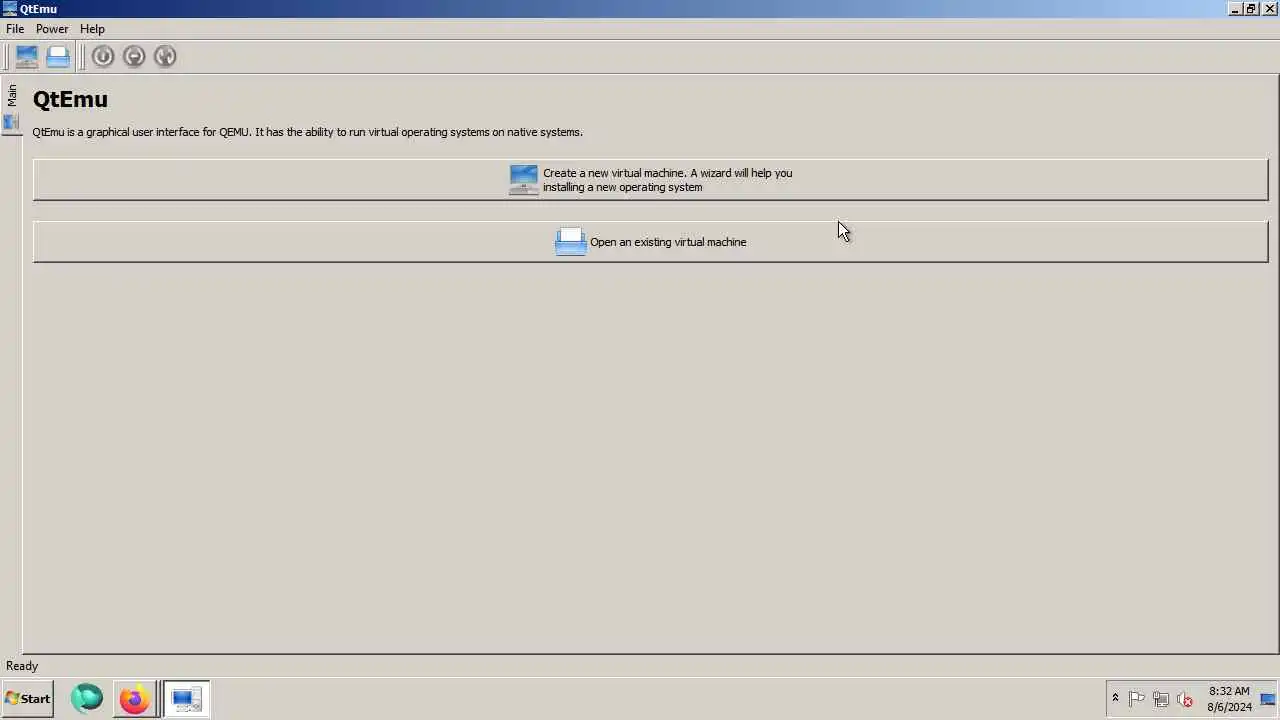The width and height of the screenshot is (1280, 720).
Task: Click the restart machine toolbar icon
Action: point(165,56)
